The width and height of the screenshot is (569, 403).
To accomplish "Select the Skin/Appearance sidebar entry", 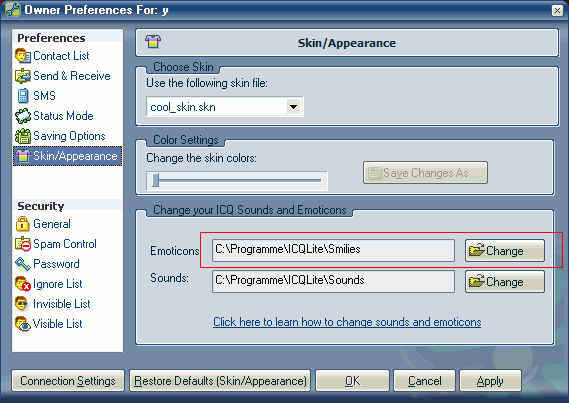I will pos(67,156).
